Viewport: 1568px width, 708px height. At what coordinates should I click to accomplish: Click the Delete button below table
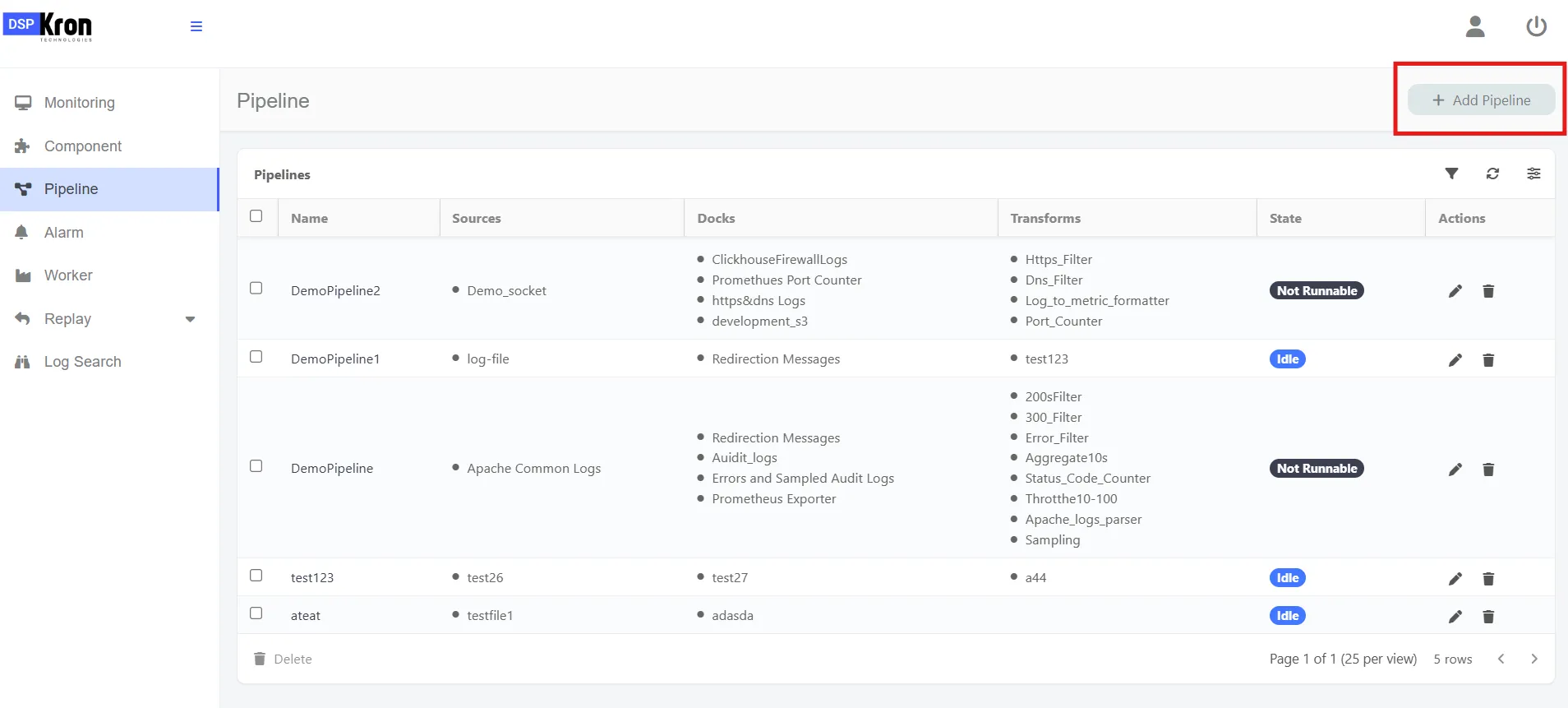(283, 659)
